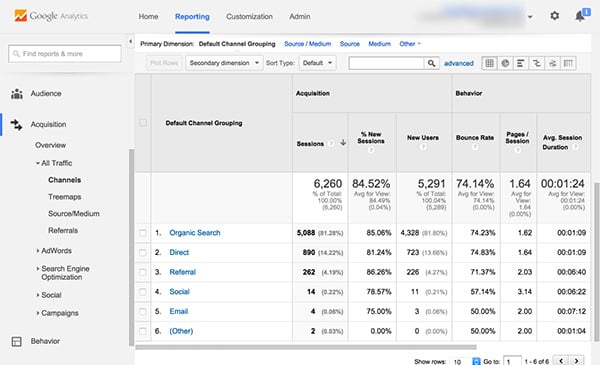Click the Sessions column sort arrow

[x=343, y=143]
